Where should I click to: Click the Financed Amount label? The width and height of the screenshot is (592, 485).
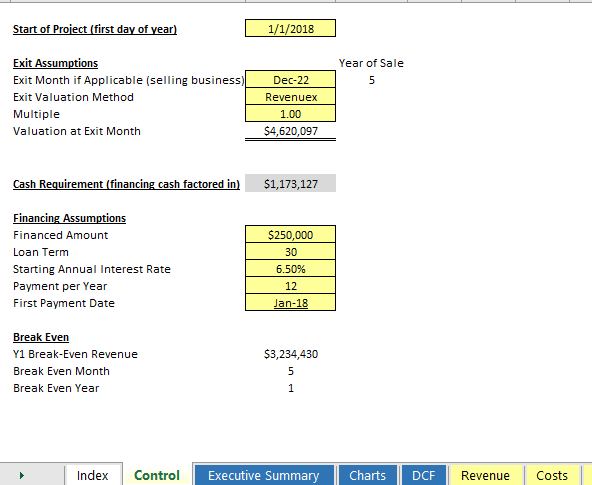(60, 235)
